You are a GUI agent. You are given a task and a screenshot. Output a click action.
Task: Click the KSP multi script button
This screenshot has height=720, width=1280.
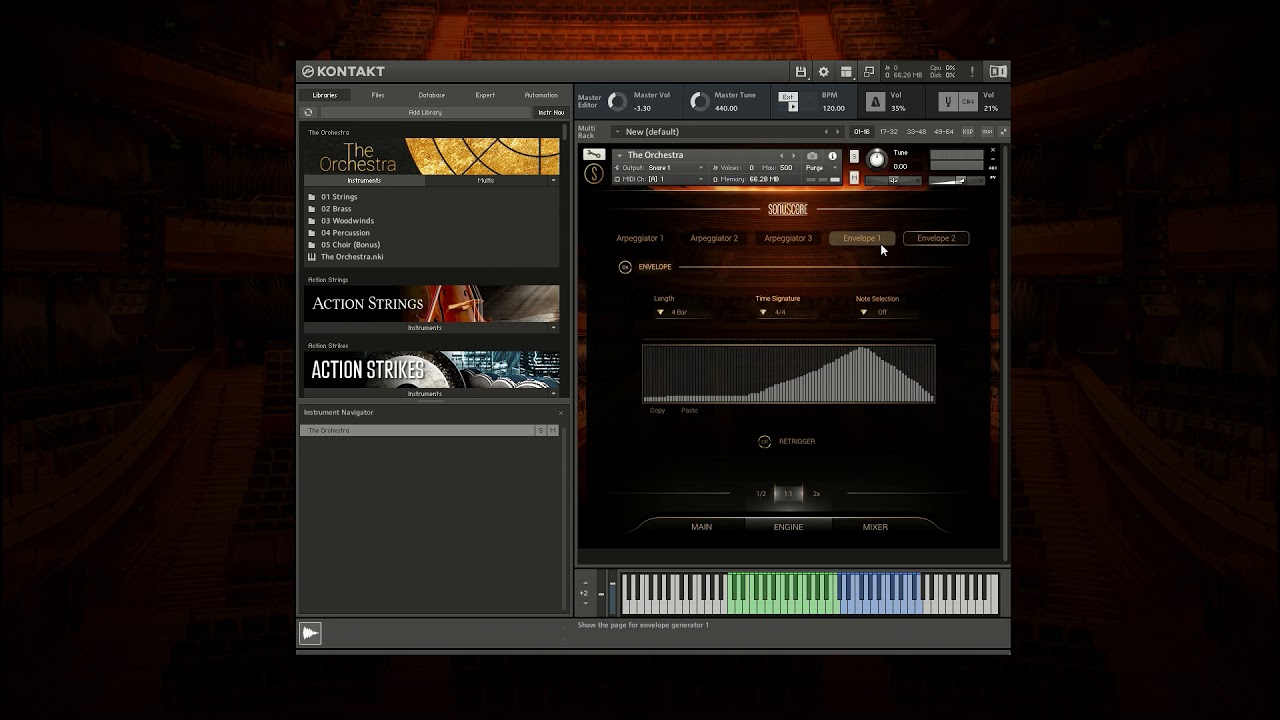click(x=968, y=132)
